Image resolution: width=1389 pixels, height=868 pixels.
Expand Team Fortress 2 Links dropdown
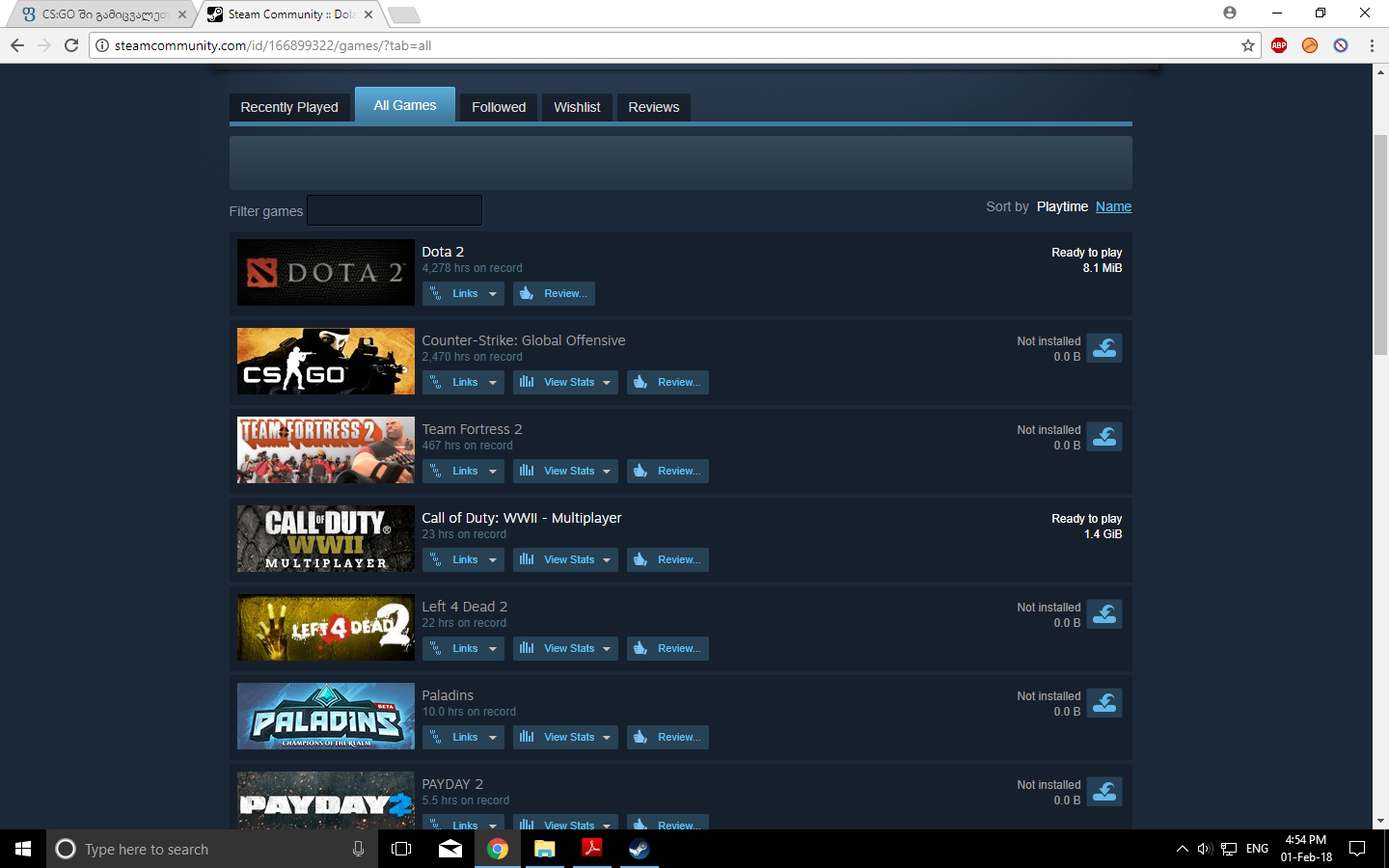pos(463,472)
